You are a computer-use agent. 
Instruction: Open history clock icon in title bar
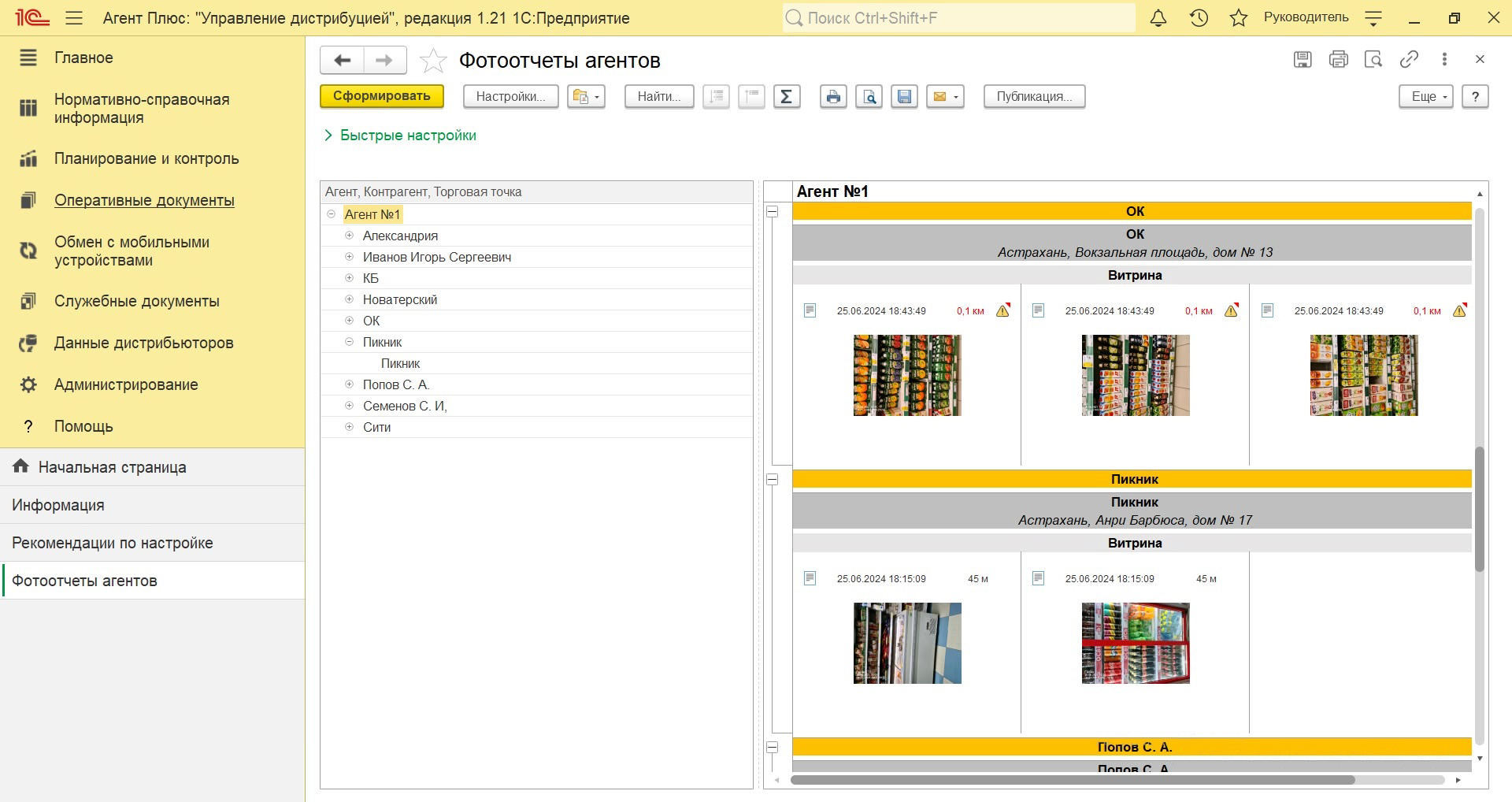click(x=1199, y=18)
